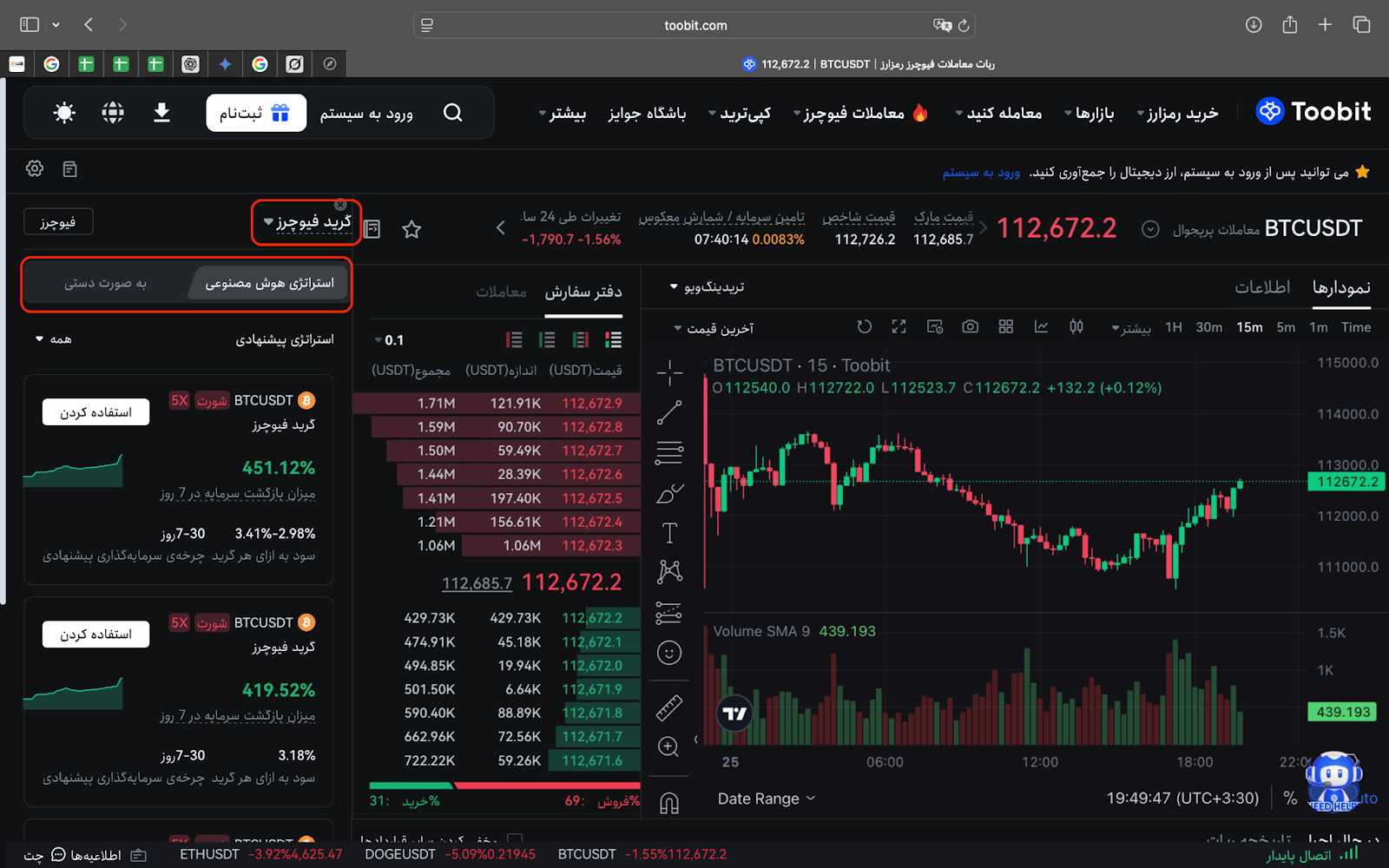Screen dimensions: 1389x868
Task: Select the 30m chart interval
Action: (1209, 327)
